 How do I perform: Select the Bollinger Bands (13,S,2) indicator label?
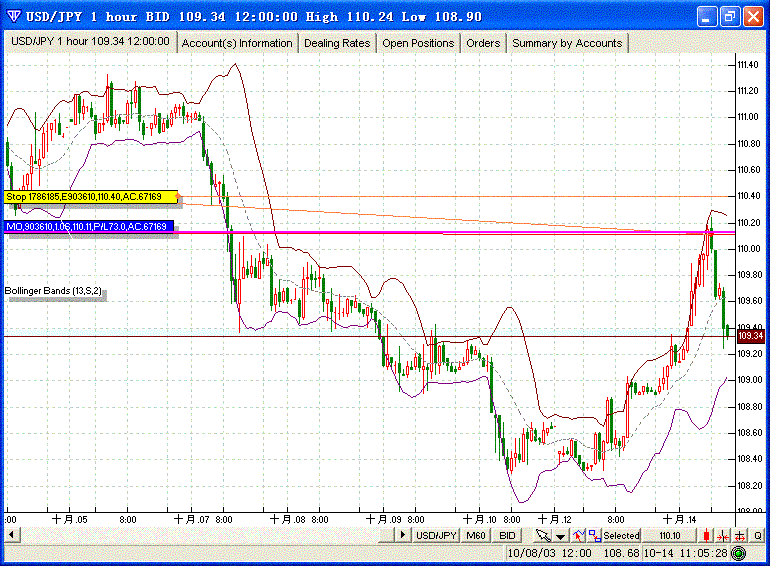[x=54, y=291]
